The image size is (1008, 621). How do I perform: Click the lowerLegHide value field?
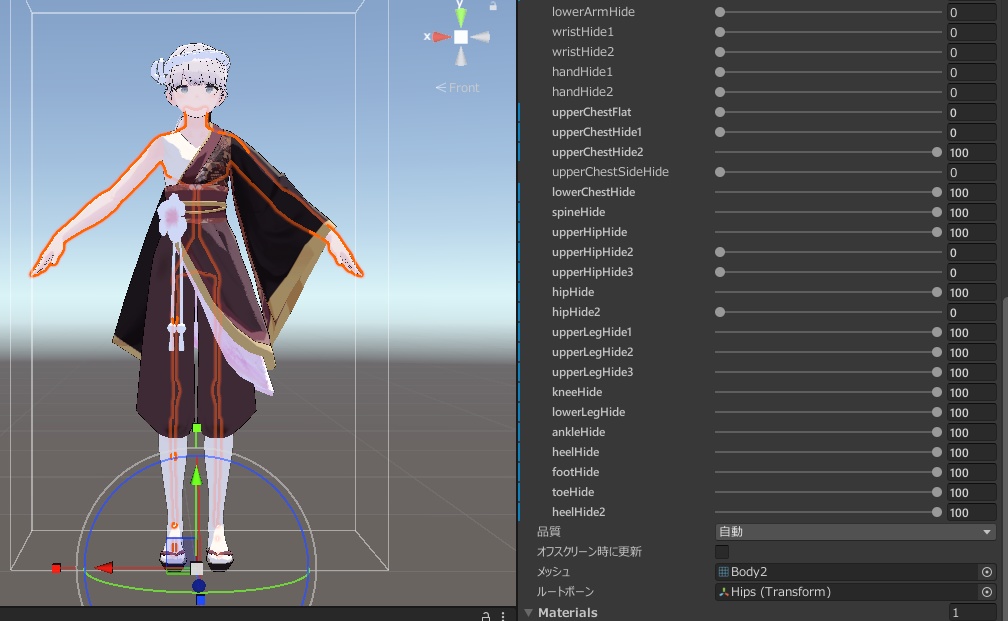coord(972,412)
